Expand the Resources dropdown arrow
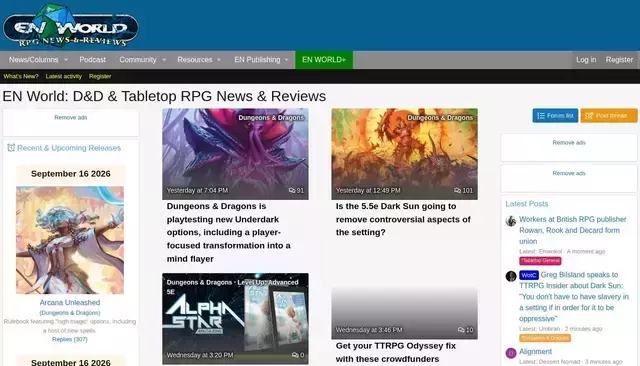This screenshot has height=366, width=640. [219, 60]
